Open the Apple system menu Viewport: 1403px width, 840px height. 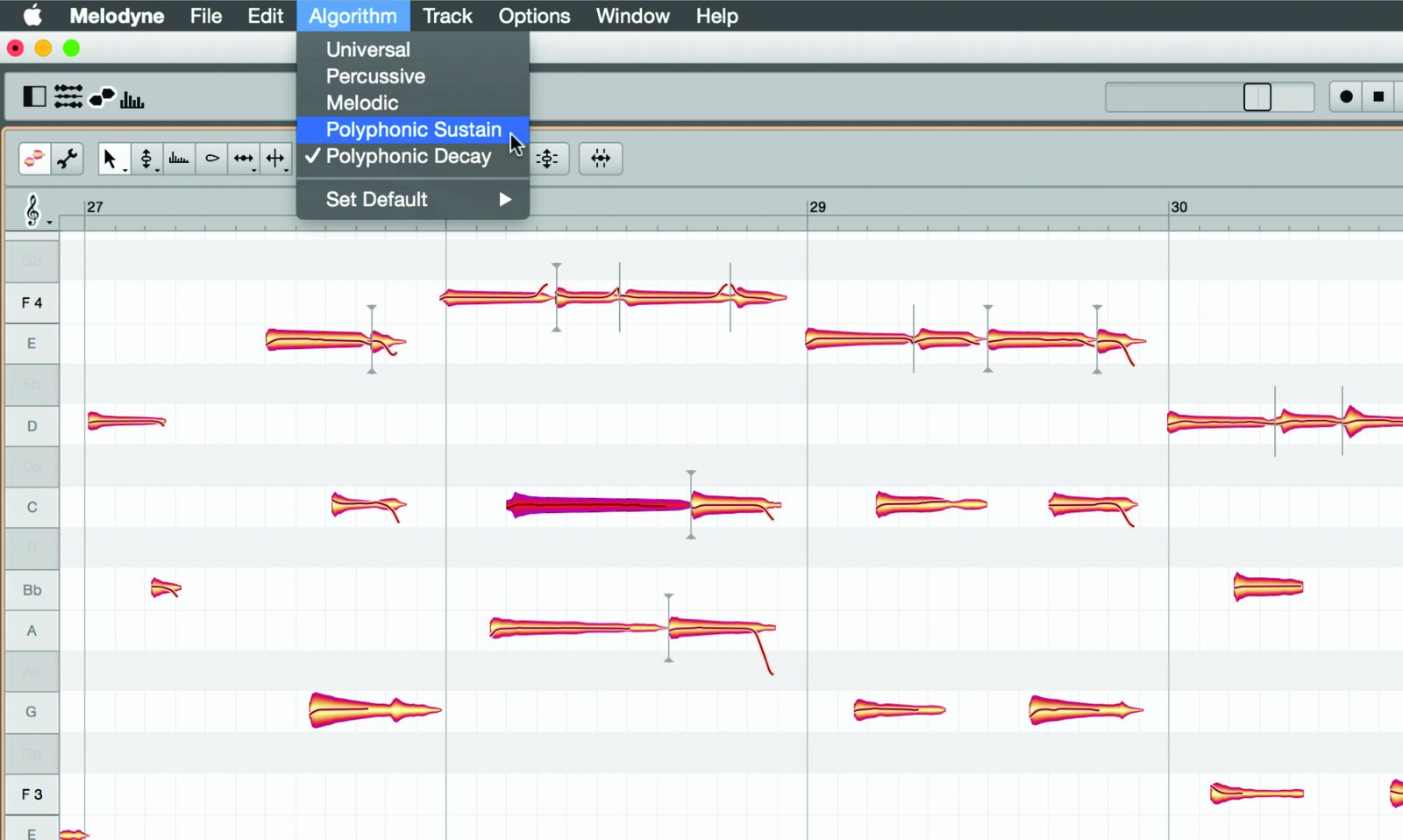(x=32, y=16)
